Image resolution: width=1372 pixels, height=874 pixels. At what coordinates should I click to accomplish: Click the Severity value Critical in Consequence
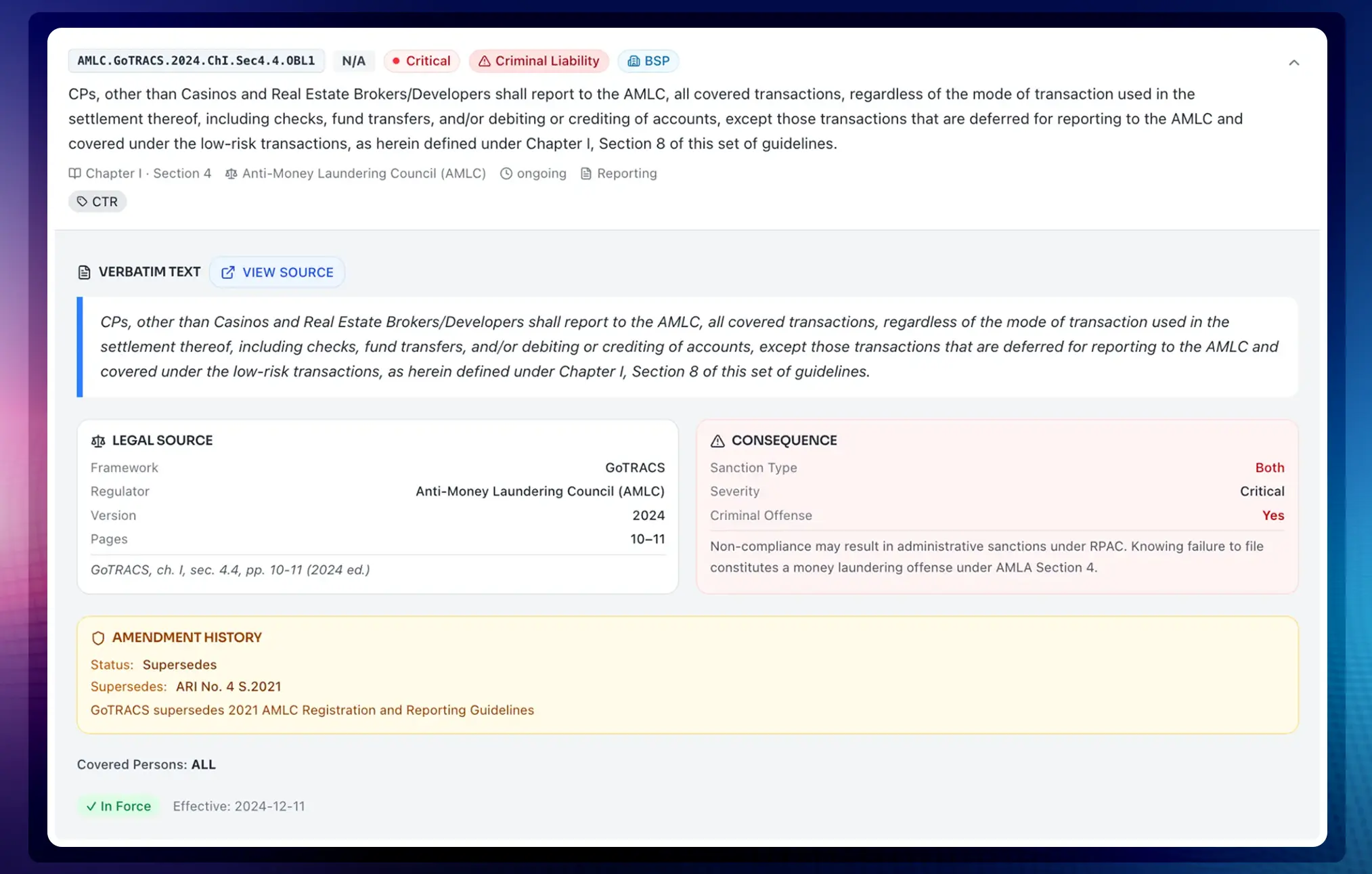[x=1262, y=491]
